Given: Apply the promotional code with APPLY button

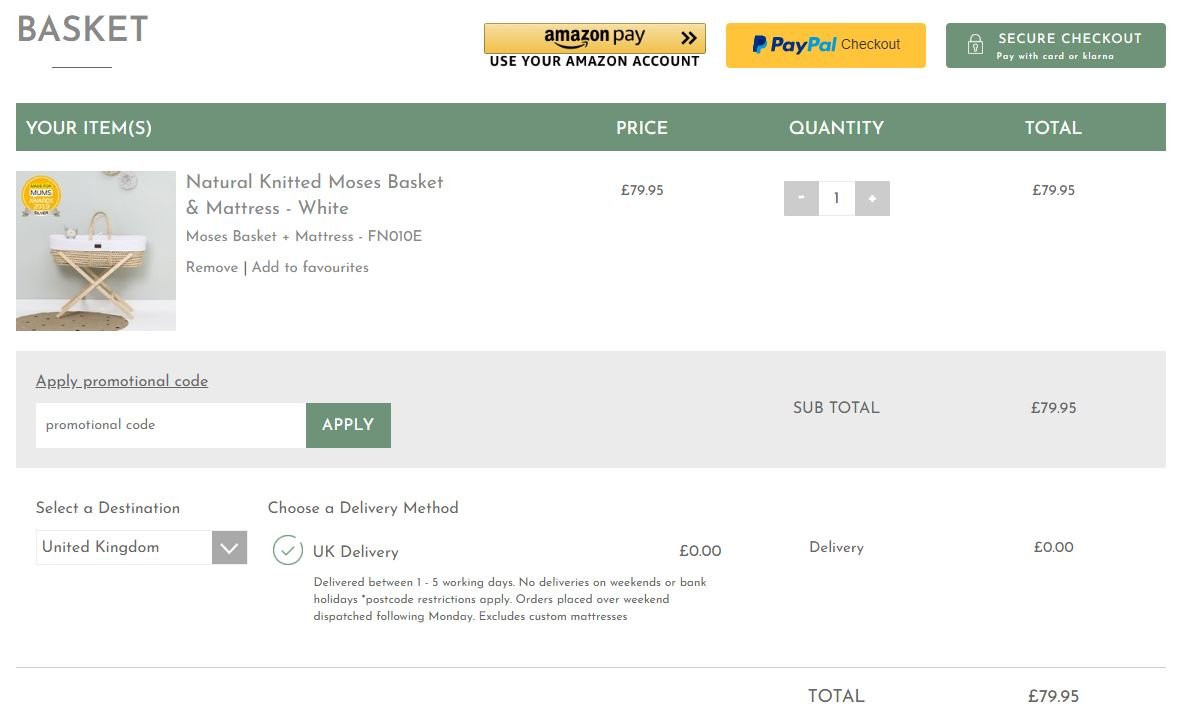Looking at the screenshot, I should [348, 425].
